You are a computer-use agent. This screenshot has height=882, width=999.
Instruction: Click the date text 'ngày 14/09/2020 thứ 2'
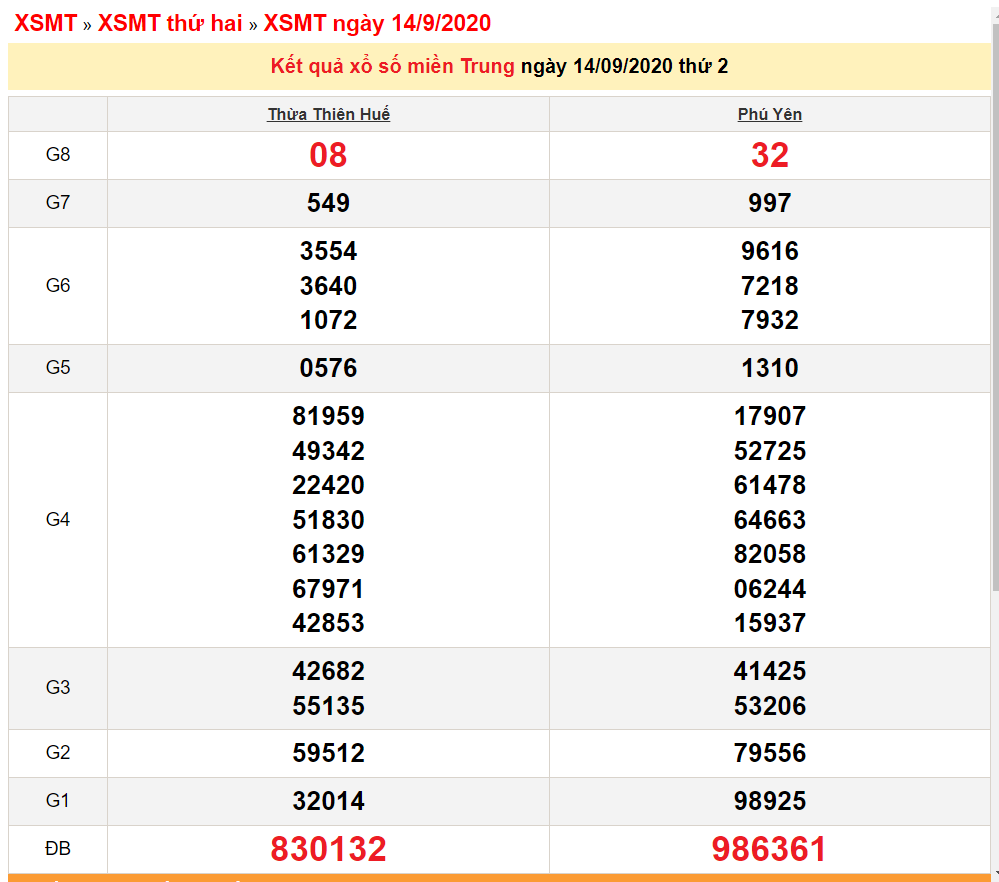(624, 67)
